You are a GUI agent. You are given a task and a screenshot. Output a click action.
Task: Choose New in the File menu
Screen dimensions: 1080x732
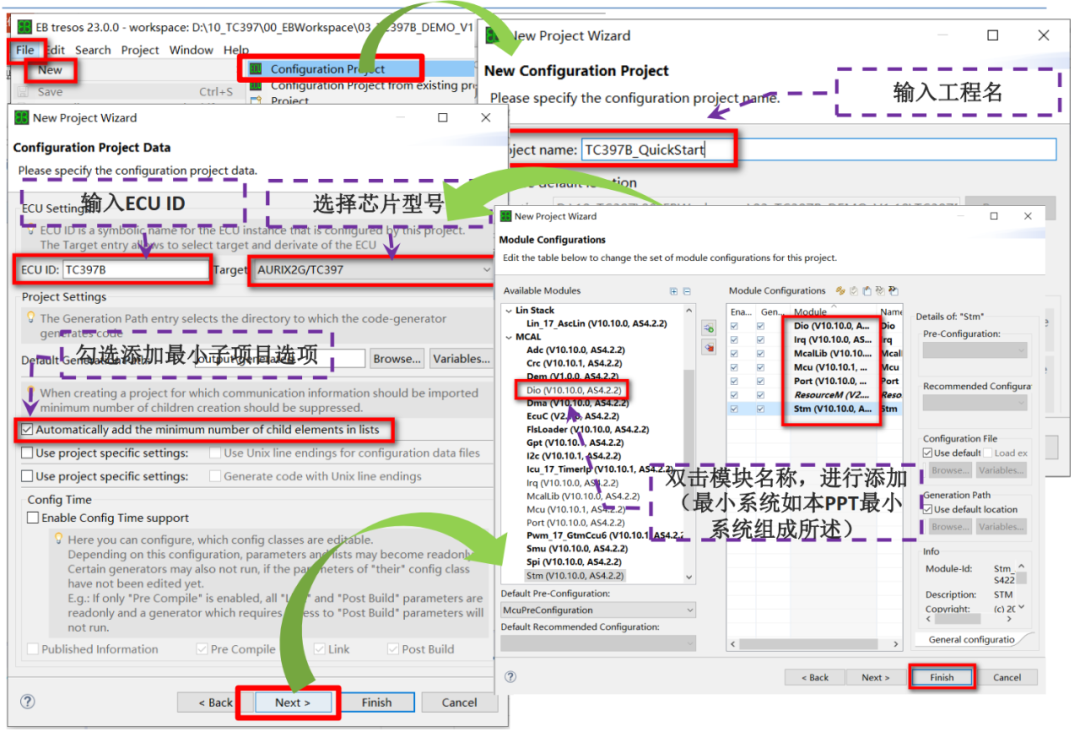[x=50, y=70]
